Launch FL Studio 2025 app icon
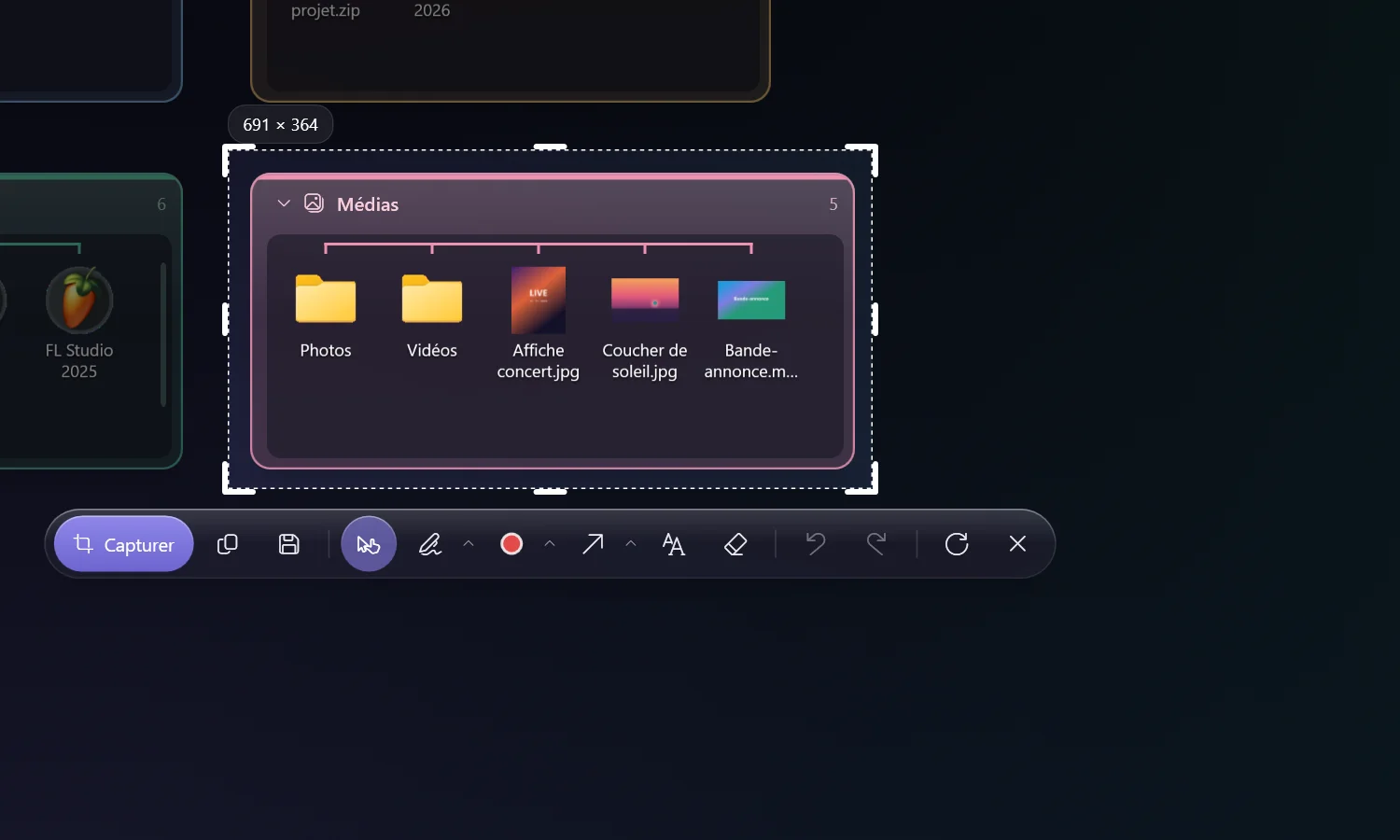 79,301
